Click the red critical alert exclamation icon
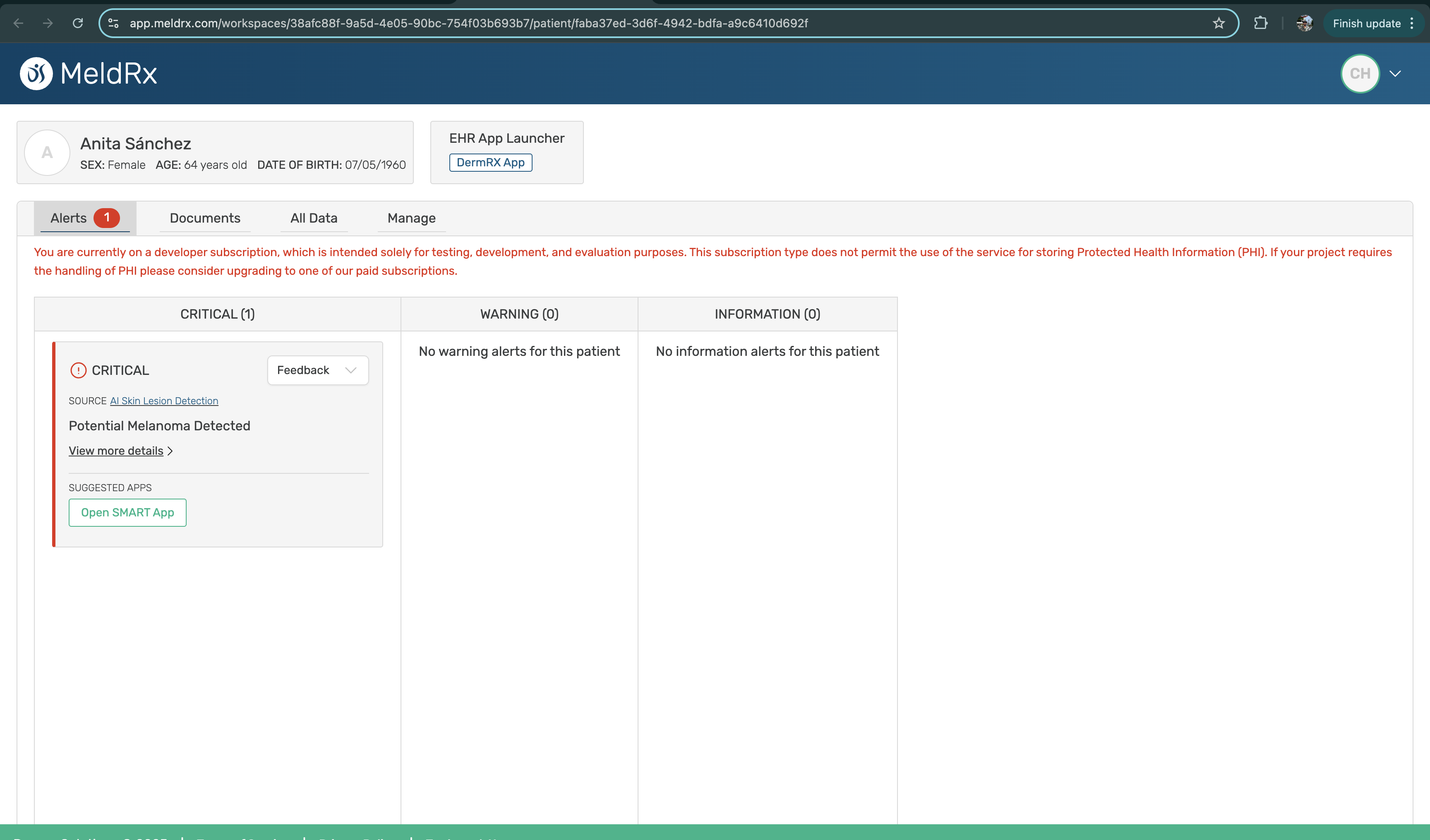Image resolution: width=1430 pixels, height=840 pixels. pyautogui.click(x=78, y=371)
